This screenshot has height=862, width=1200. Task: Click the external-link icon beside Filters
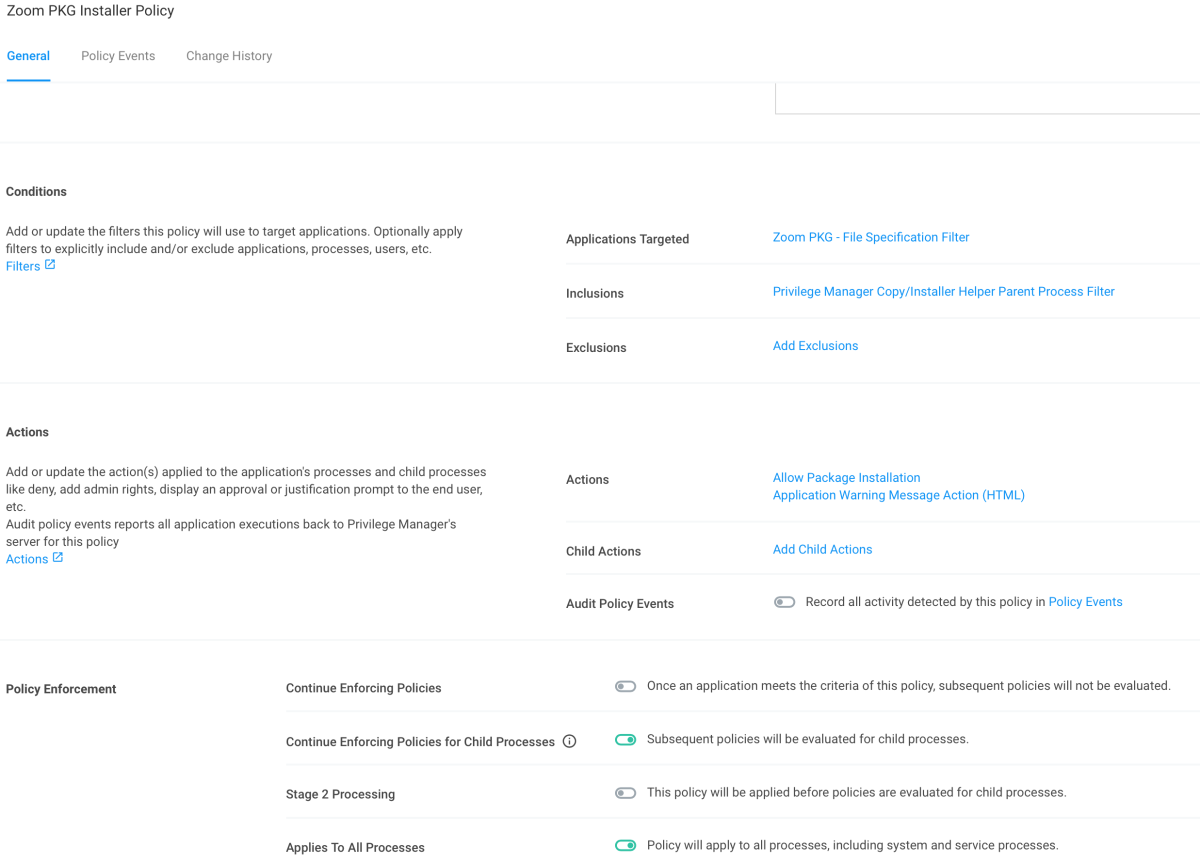point(50,265)
